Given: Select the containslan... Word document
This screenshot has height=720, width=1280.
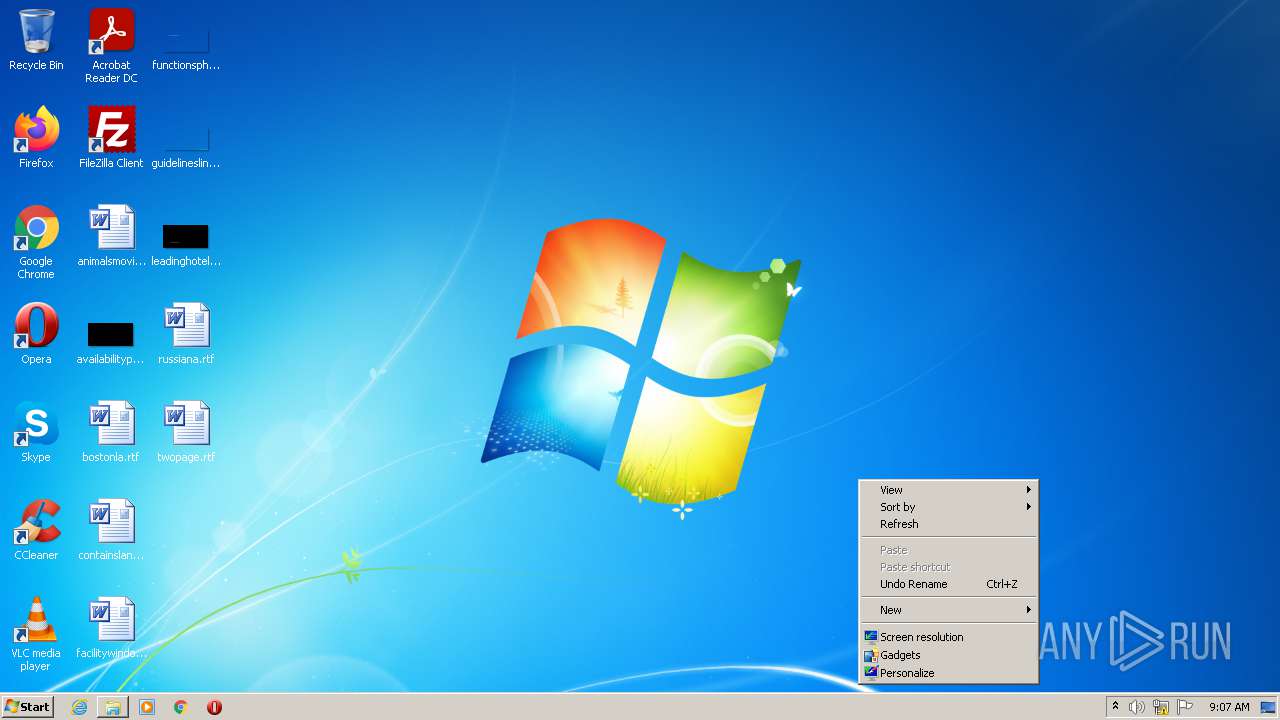Looking at the screenshot, I should click(111, 530).
